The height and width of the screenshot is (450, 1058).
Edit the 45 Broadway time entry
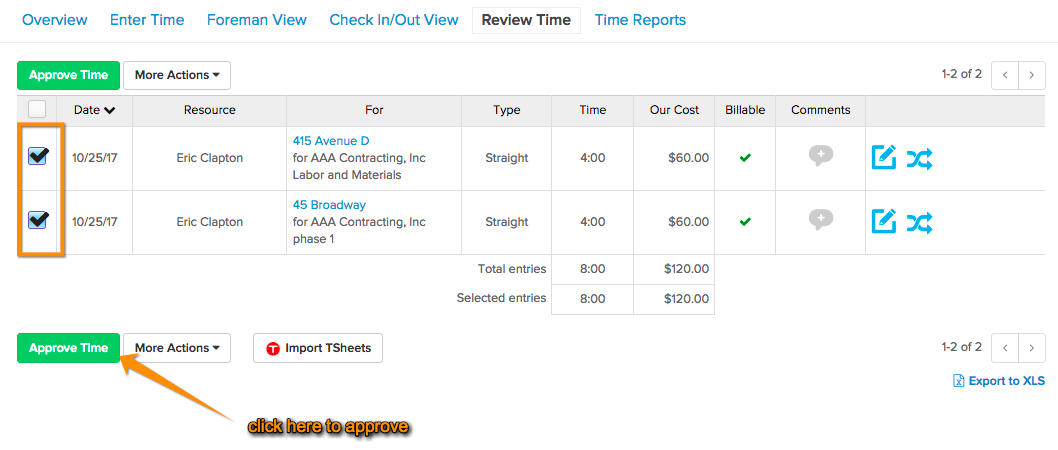(x=884, y=221)
